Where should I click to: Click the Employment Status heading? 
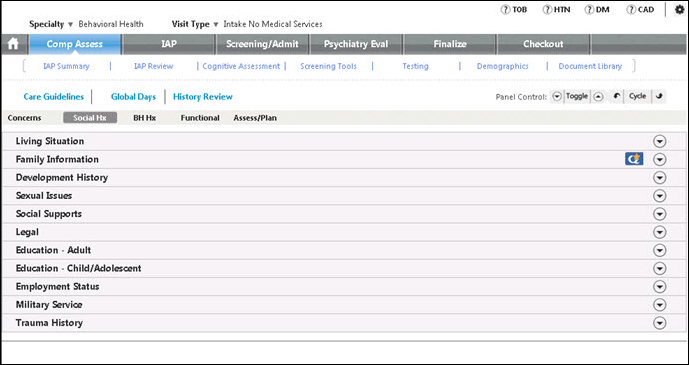tap(57, 287)
